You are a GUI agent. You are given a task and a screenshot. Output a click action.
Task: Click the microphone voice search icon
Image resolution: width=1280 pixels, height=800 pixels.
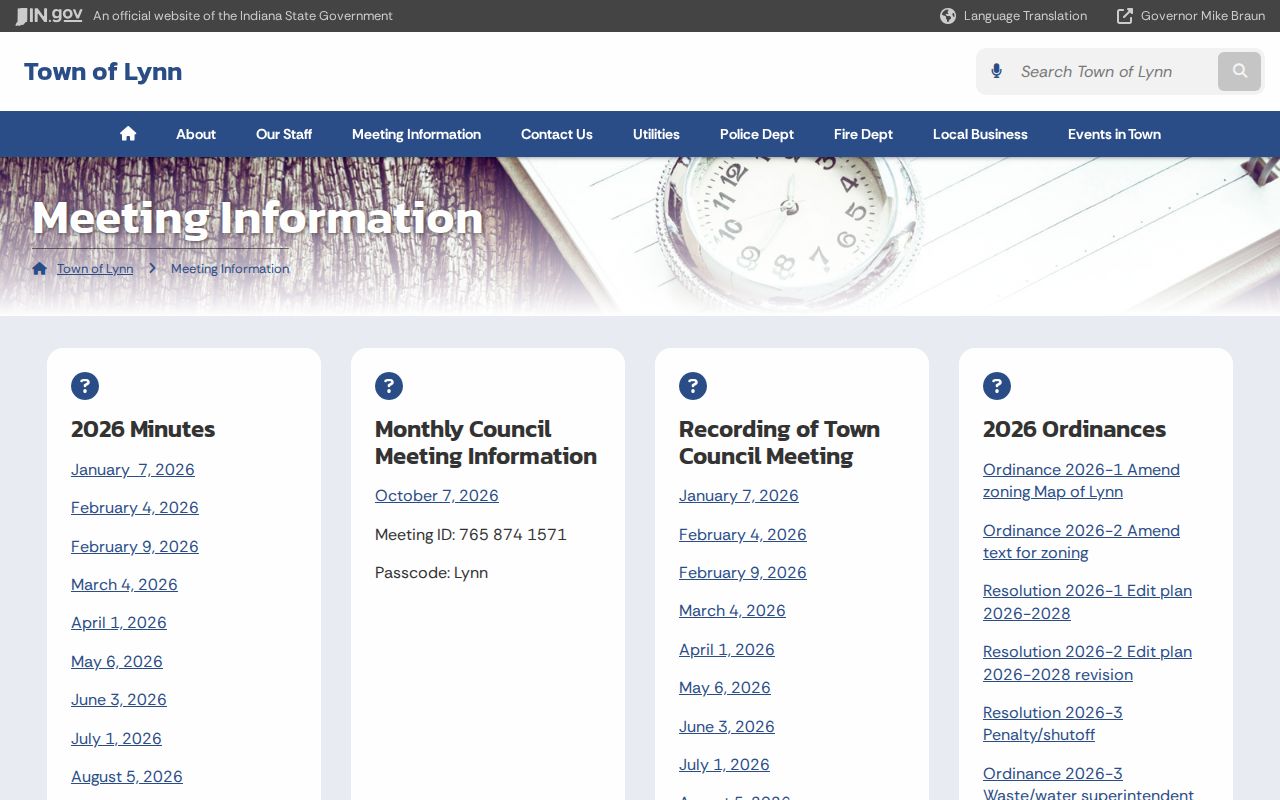click(x=996, y=71)
